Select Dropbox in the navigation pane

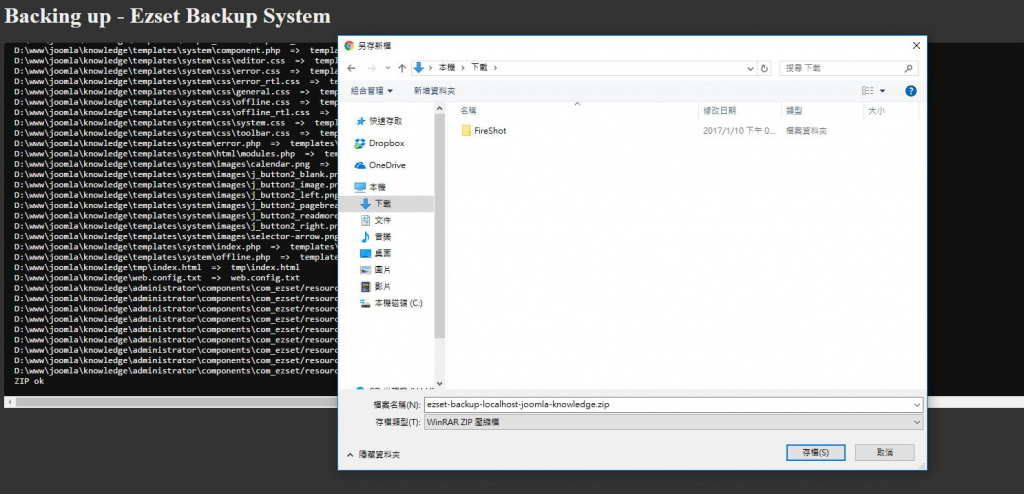[x=385, y=143]
